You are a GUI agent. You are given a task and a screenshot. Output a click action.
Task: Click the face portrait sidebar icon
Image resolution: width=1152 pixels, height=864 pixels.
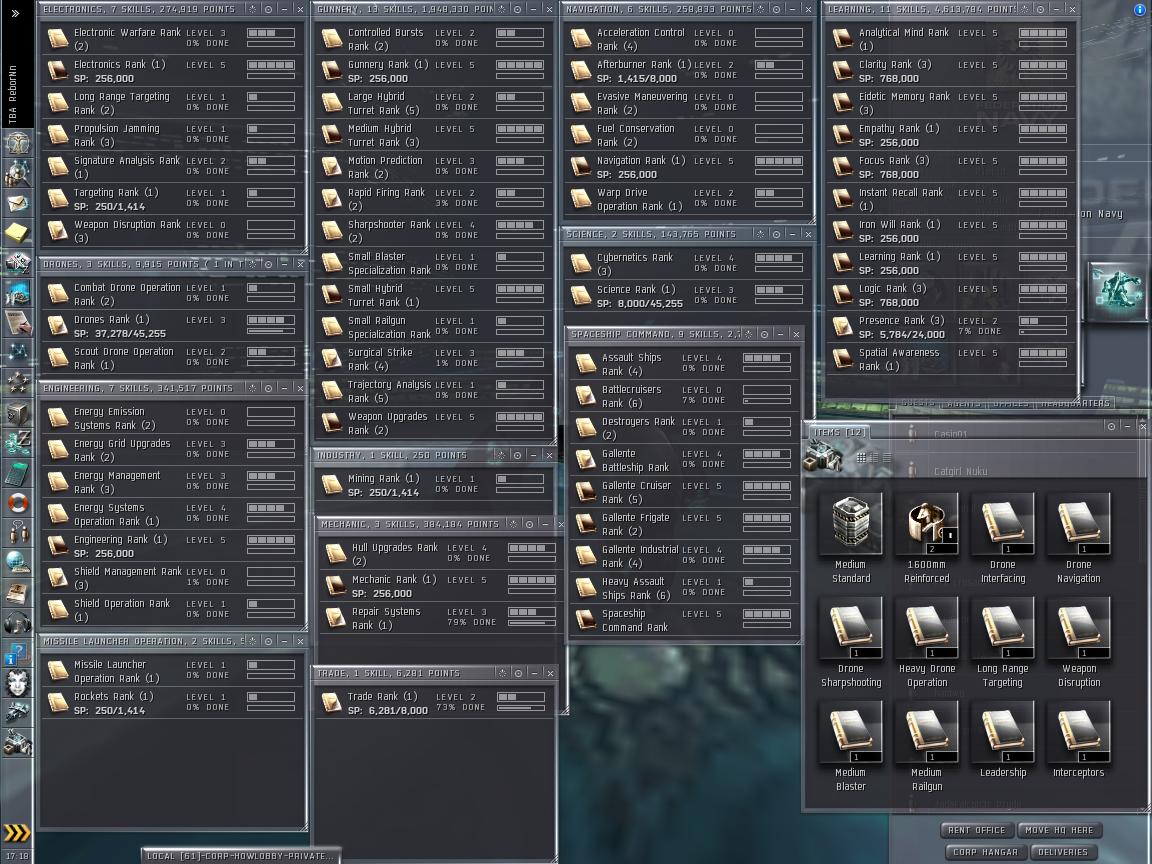(17, 683)
